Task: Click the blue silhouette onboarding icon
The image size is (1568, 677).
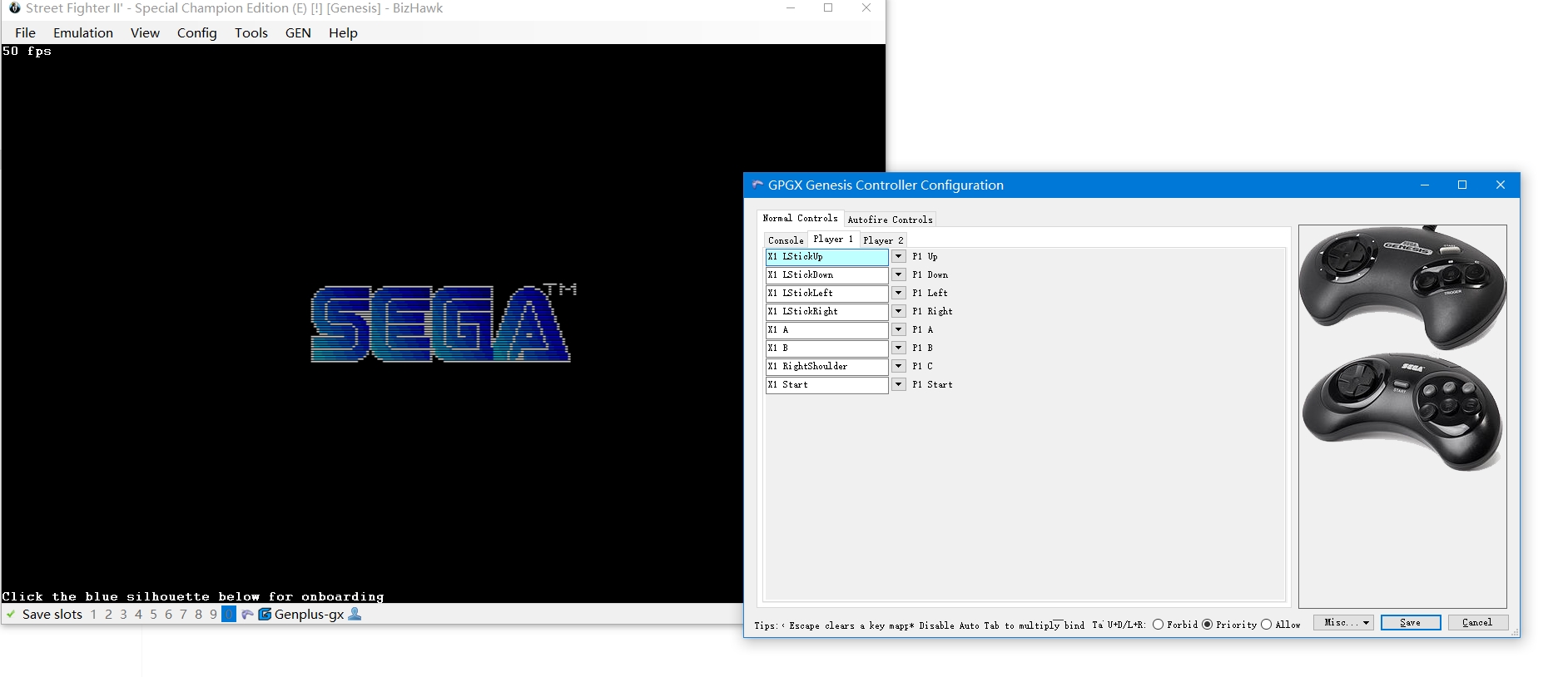Action: pyautogui.click(x=355, y=614)
